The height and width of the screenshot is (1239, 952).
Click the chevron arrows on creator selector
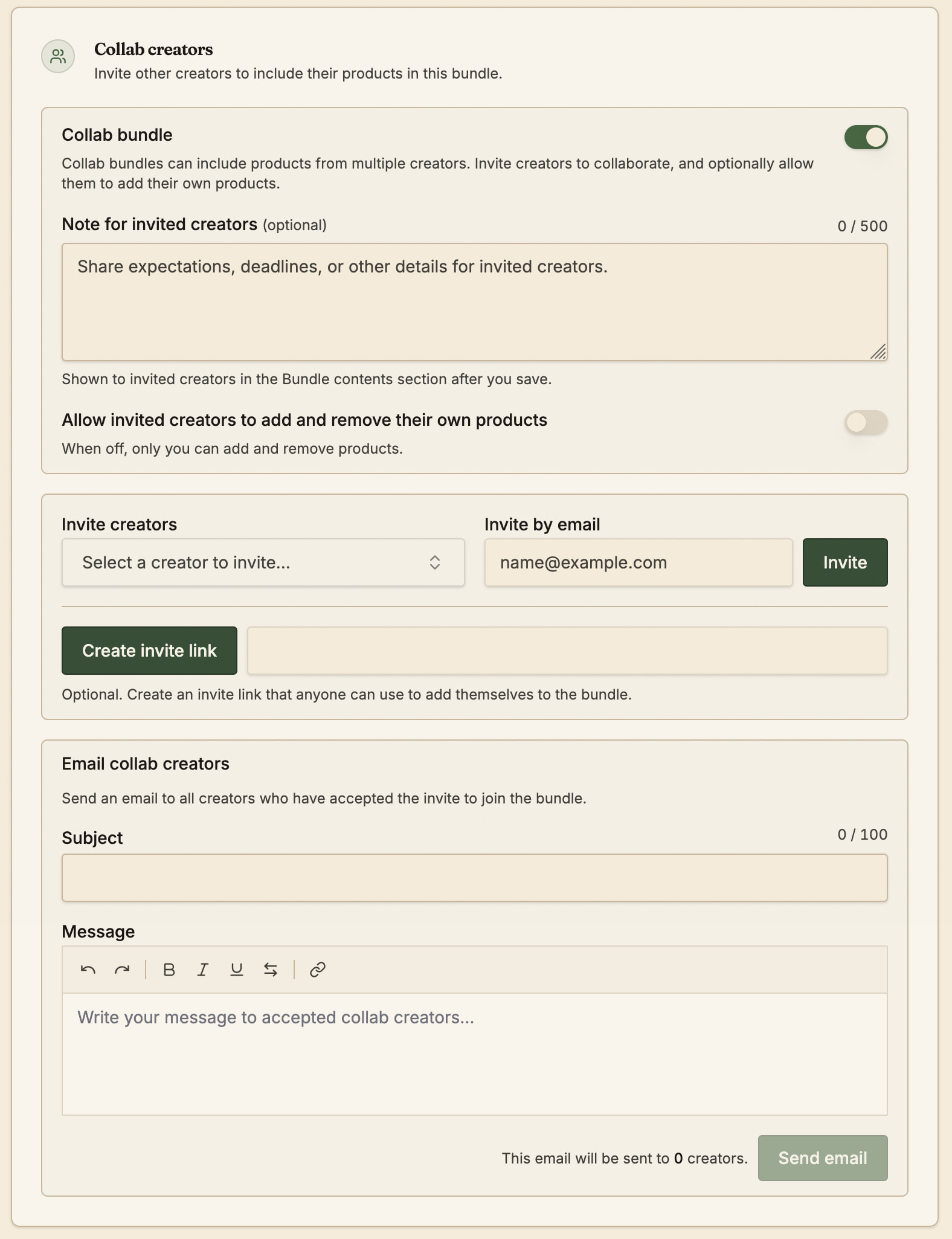pyautogui.click(x=435, y=562)
